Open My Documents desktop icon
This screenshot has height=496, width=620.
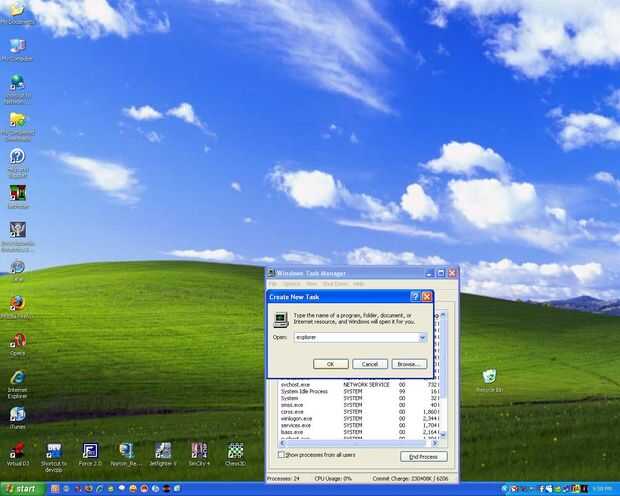17,12
